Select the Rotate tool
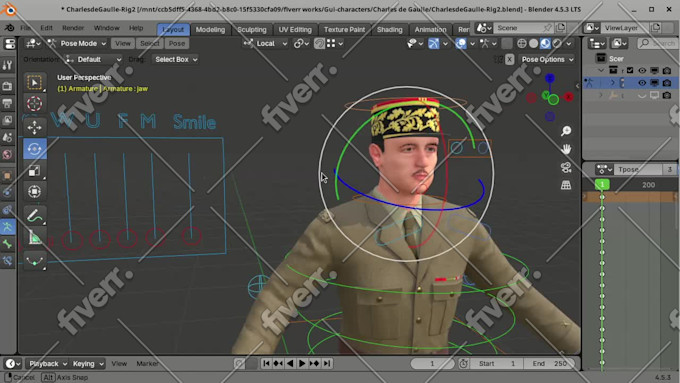Image resolution: width=680 pixels, height=383 pixels. 35,149
